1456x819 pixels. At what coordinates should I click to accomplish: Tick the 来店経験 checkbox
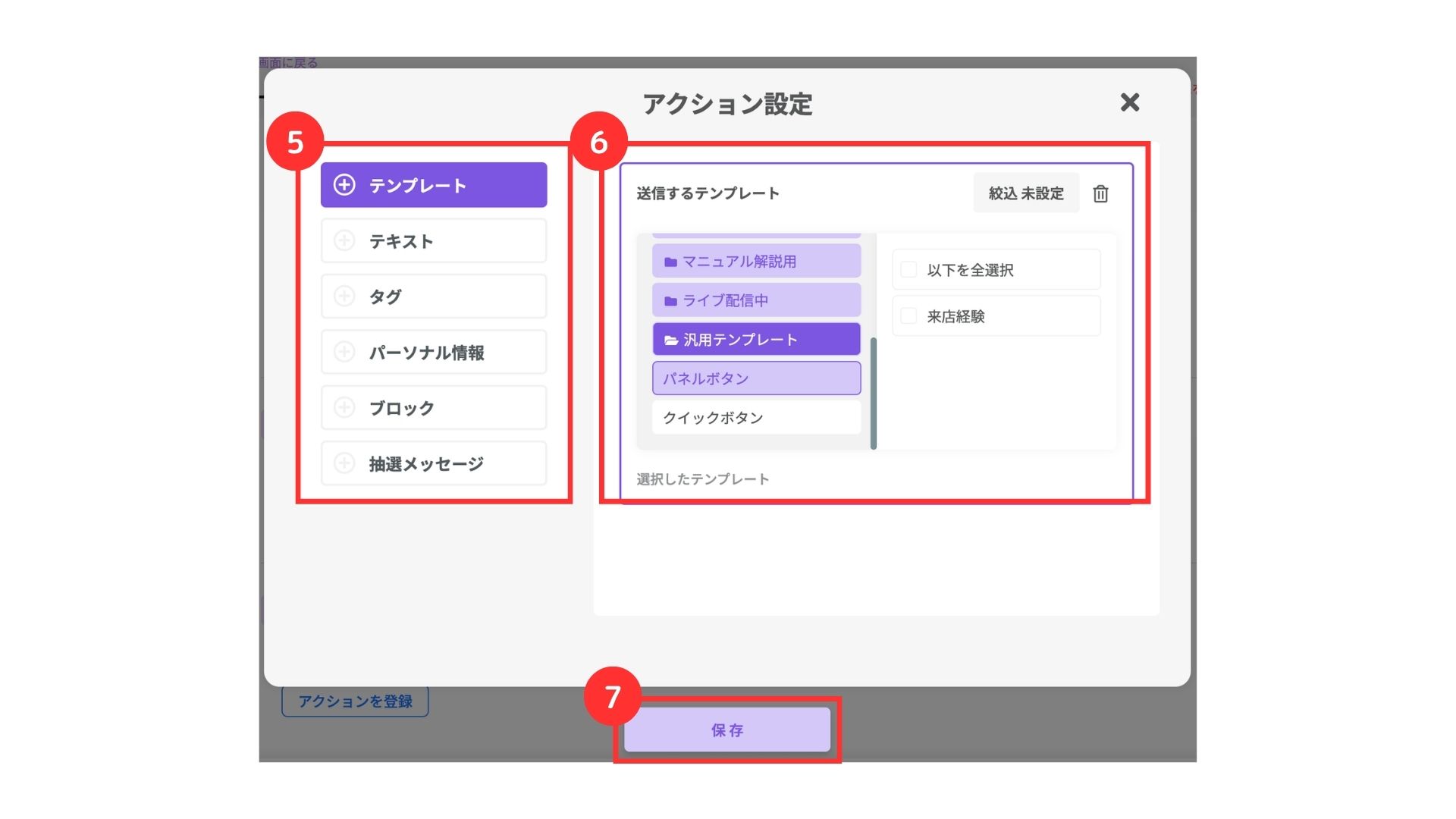(908, 316)
